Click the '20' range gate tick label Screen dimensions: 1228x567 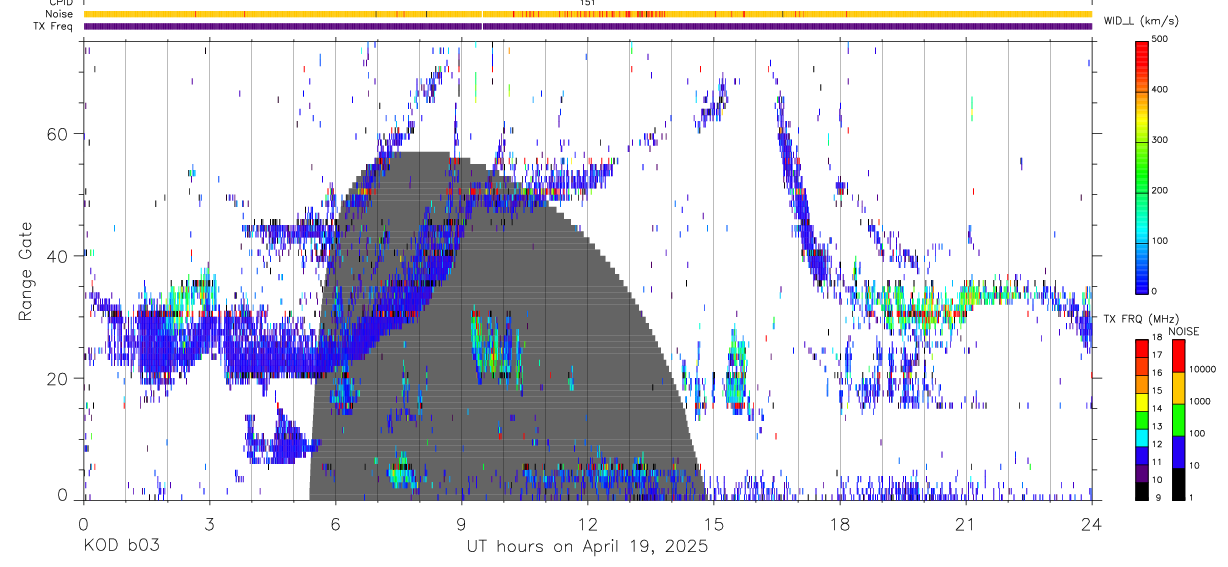tap(57, 379)
